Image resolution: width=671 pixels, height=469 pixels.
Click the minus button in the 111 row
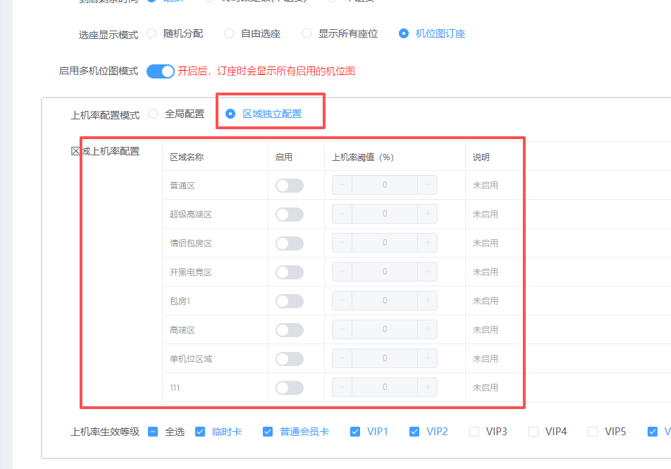342,387
